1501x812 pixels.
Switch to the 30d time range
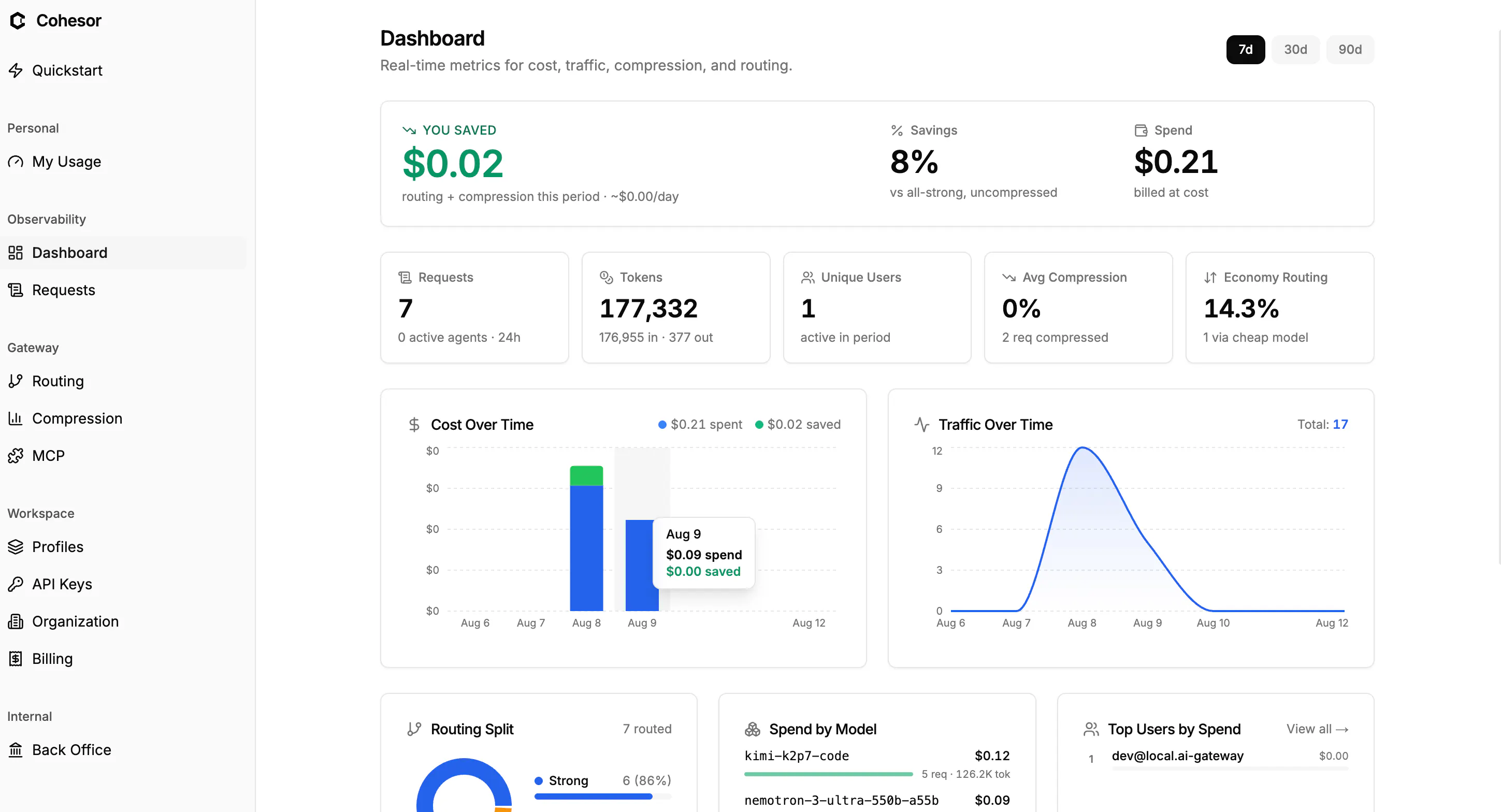coord(1295,50)
